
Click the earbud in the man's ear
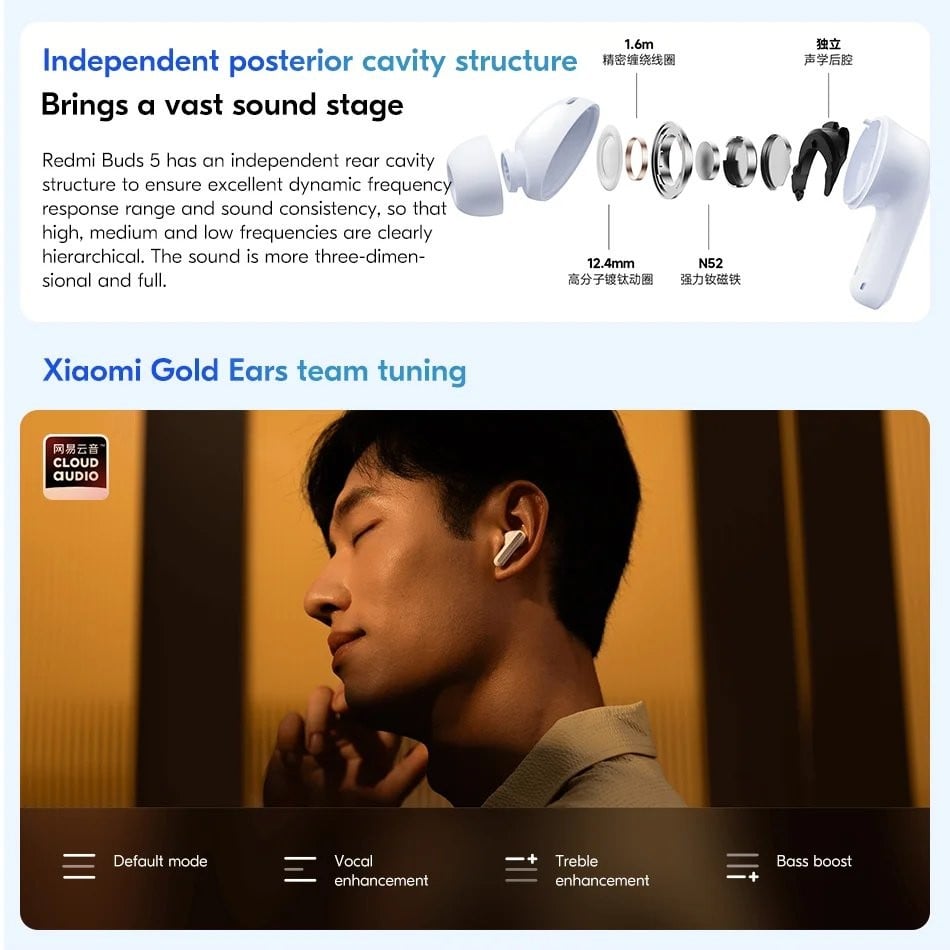(x=509, y=548)
